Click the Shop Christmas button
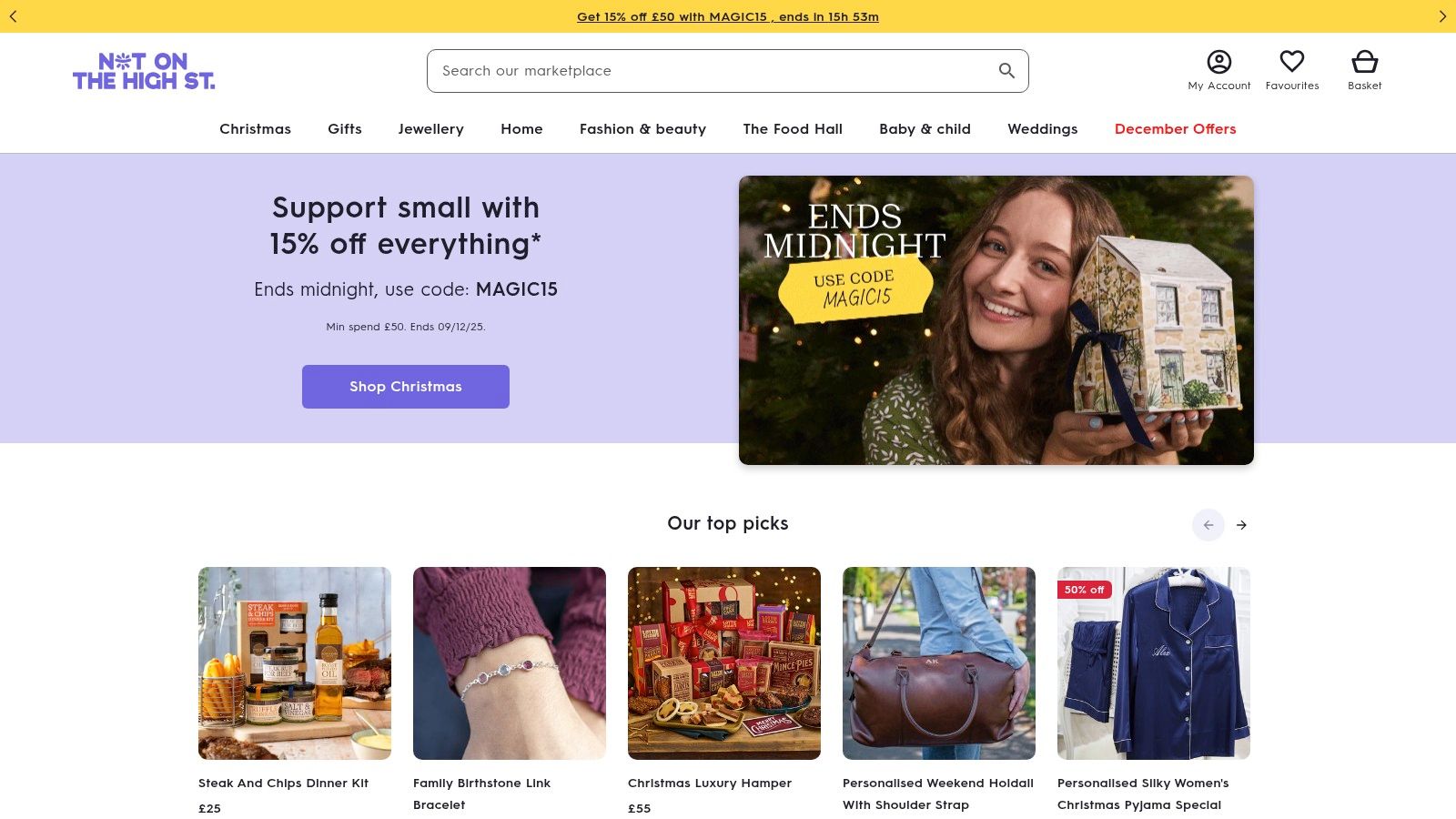This screenshot has width=1456, height=819. 406,386
